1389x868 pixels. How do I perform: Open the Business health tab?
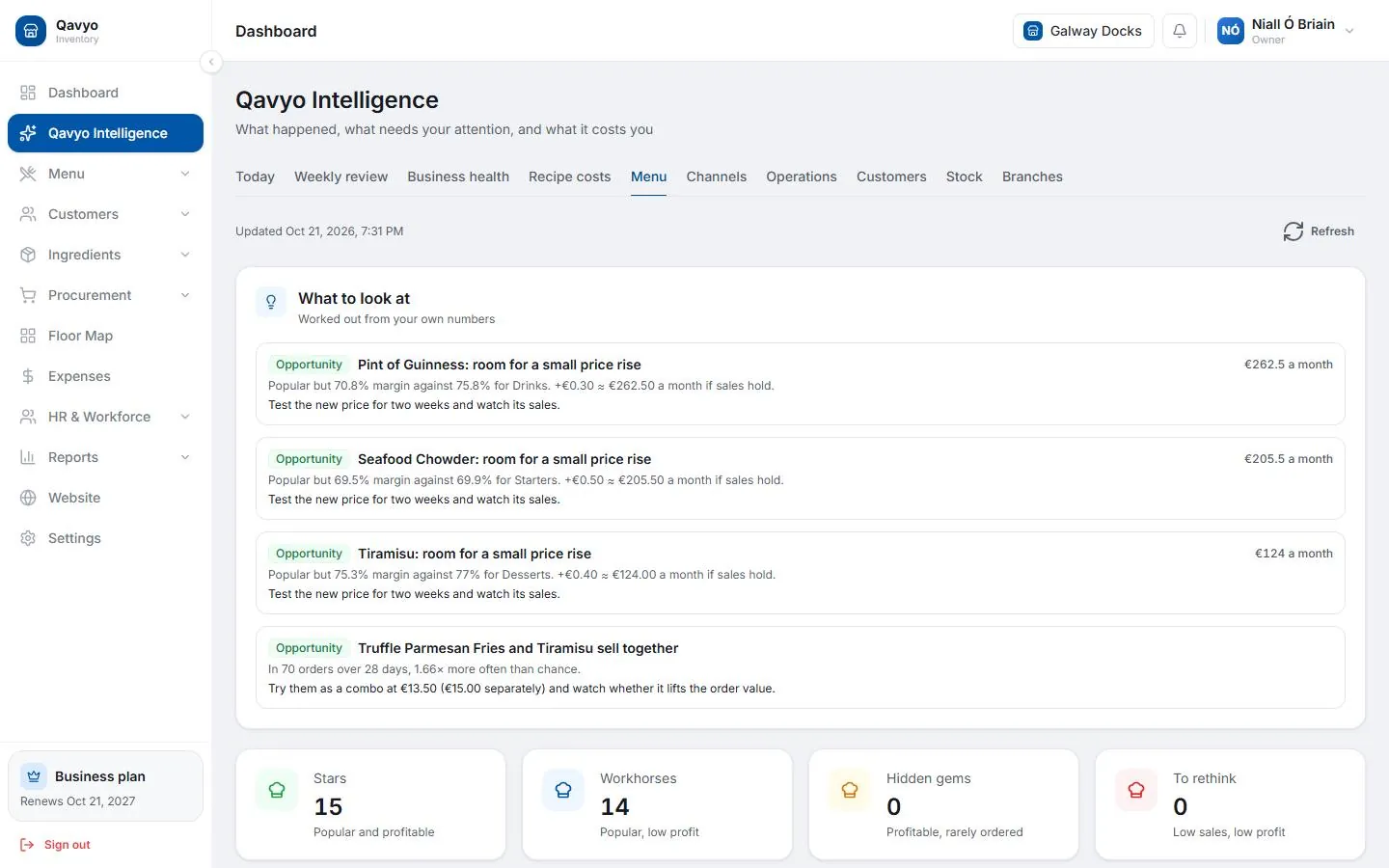click(x=458, y=176)
